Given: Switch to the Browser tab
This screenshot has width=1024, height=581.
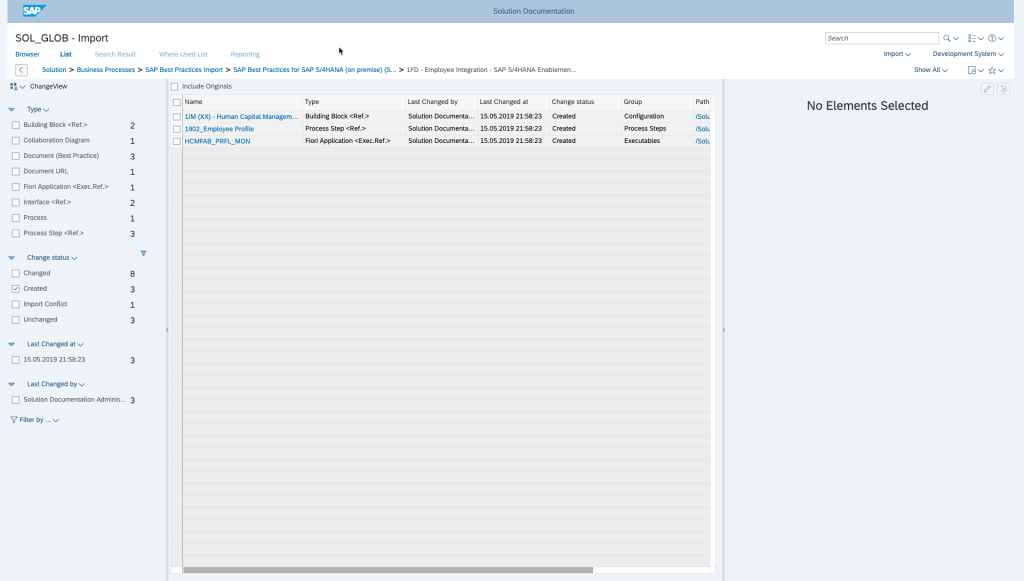Looking at the screenshot, I should (x=27, y=54).
